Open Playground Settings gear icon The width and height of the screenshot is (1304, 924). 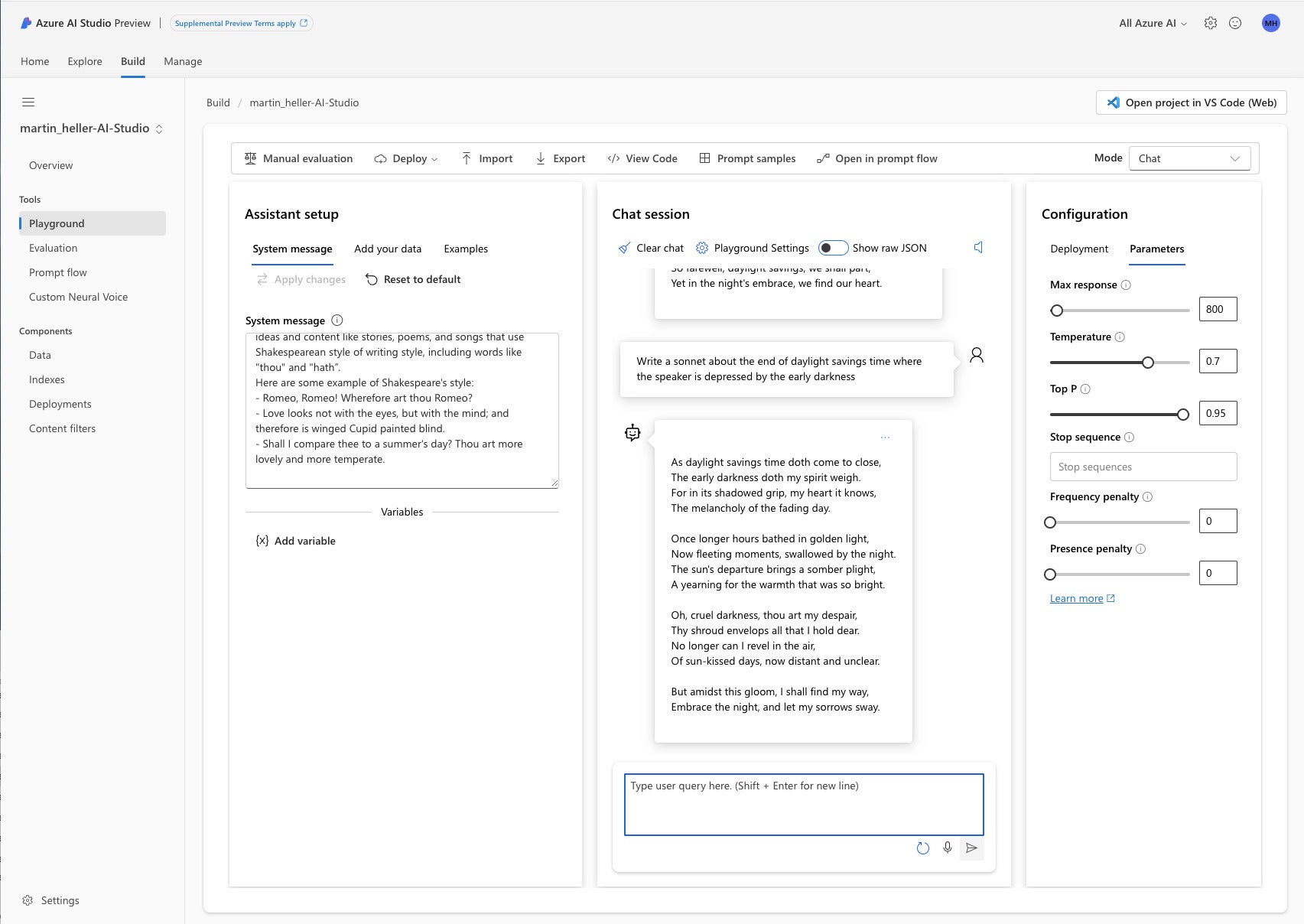[702, 248]
